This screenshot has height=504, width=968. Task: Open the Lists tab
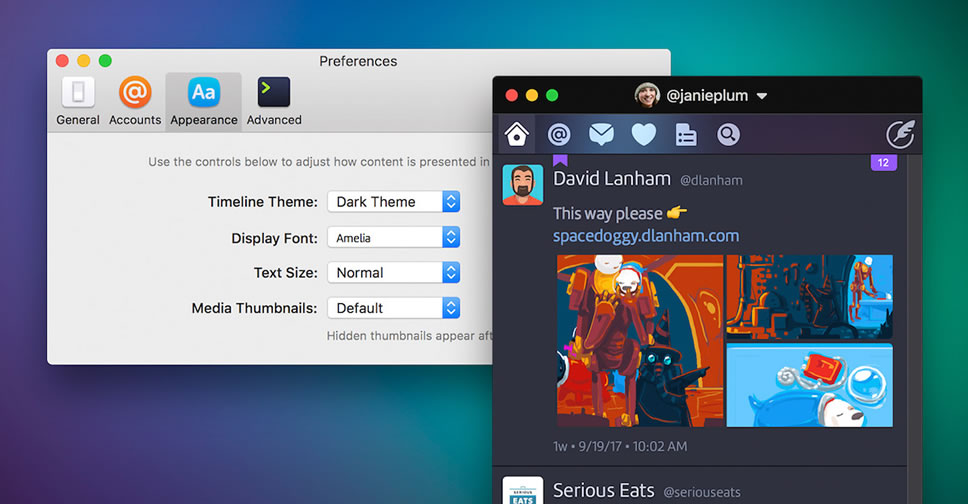tap(685, 134)
